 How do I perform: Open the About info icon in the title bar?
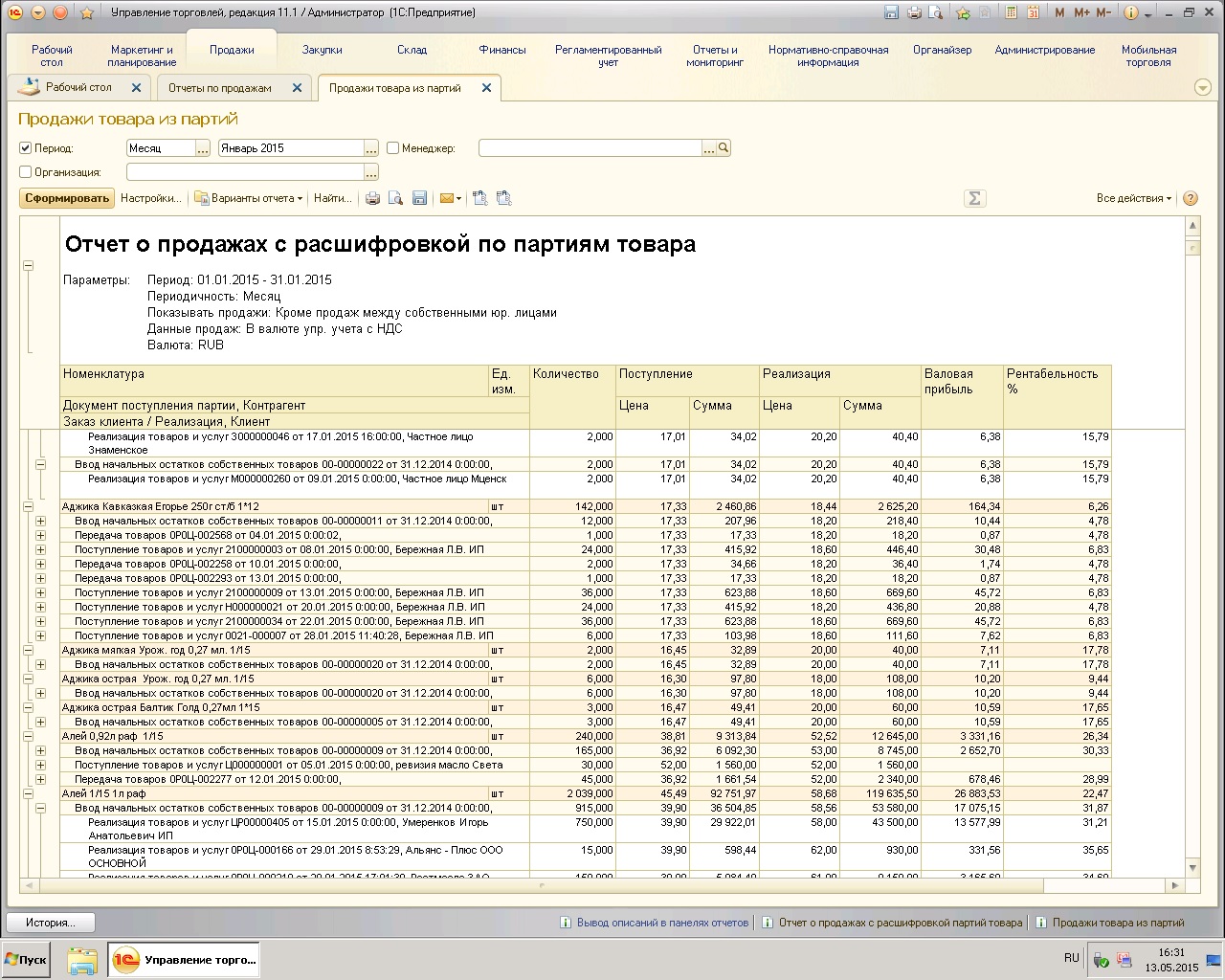coord(1130,12)
